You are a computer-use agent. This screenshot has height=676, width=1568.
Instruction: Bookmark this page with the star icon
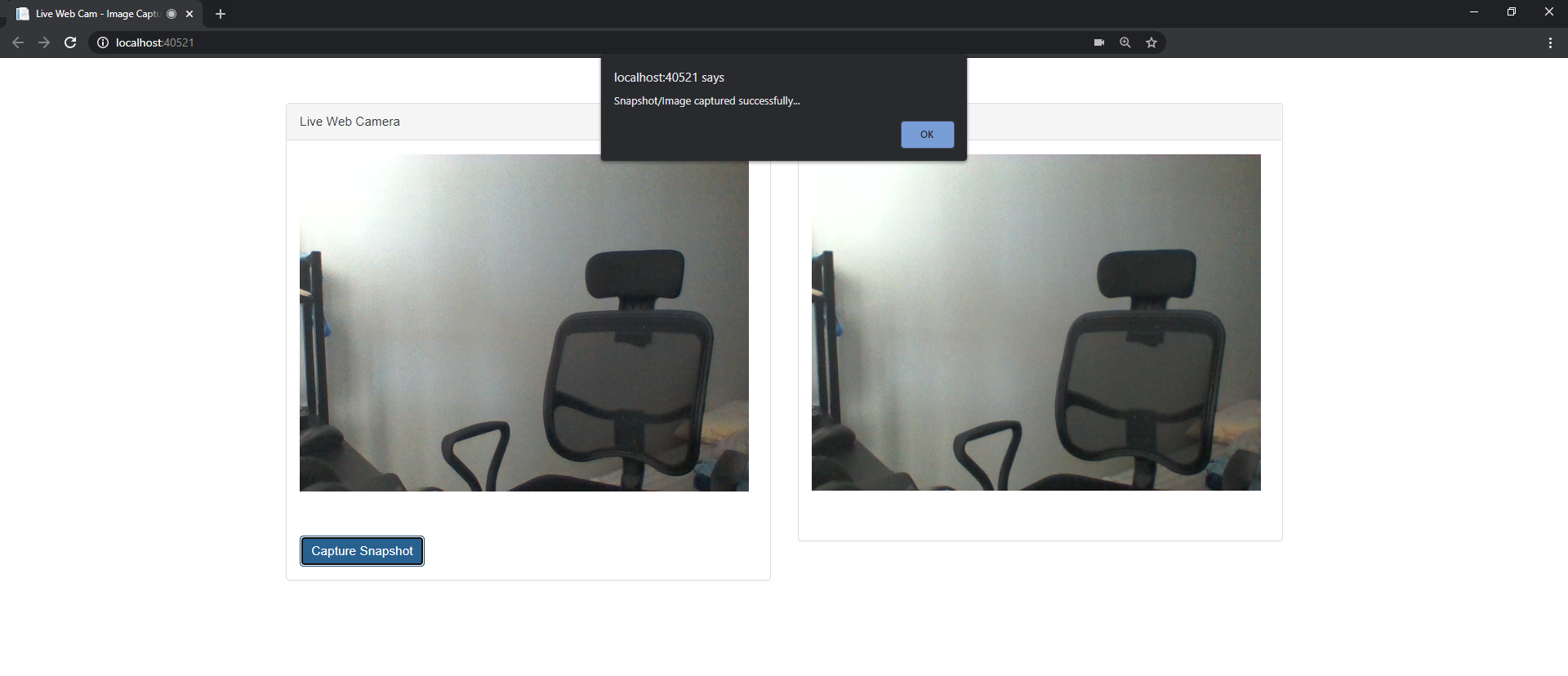point(1151,42)
